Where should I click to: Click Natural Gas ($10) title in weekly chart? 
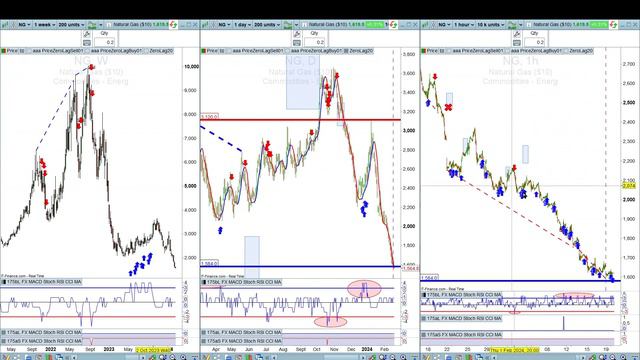[x=132, y=25]
